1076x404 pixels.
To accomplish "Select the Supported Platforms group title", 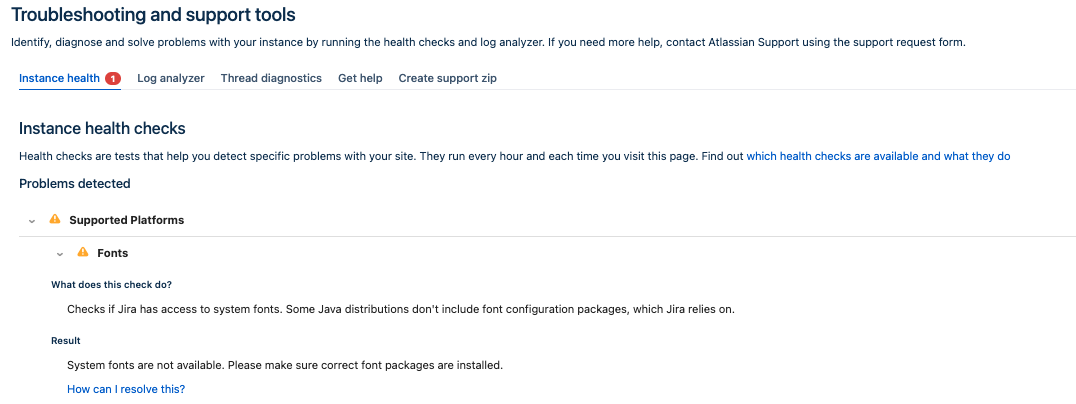I will pyautogui.click(x=126, y=220).
